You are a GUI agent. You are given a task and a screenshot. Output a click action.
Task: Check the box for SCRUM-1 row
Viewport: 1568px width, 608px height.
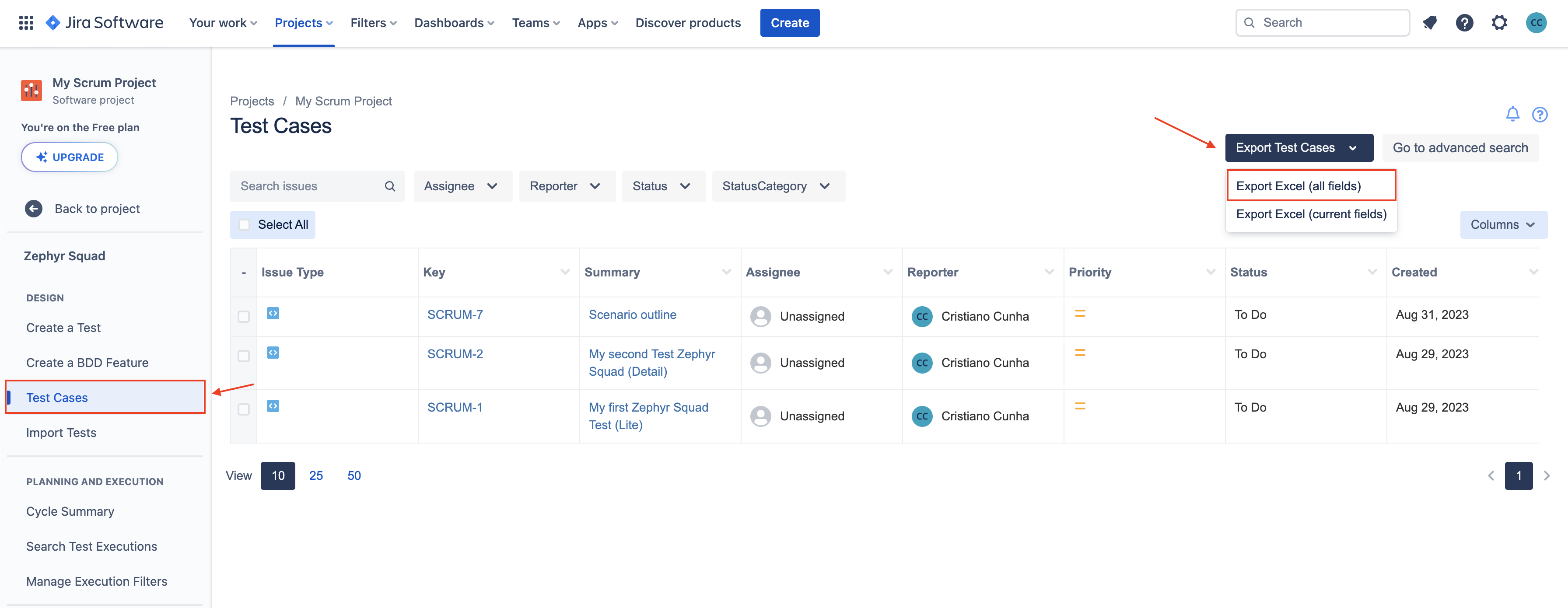tap(244, 409)
